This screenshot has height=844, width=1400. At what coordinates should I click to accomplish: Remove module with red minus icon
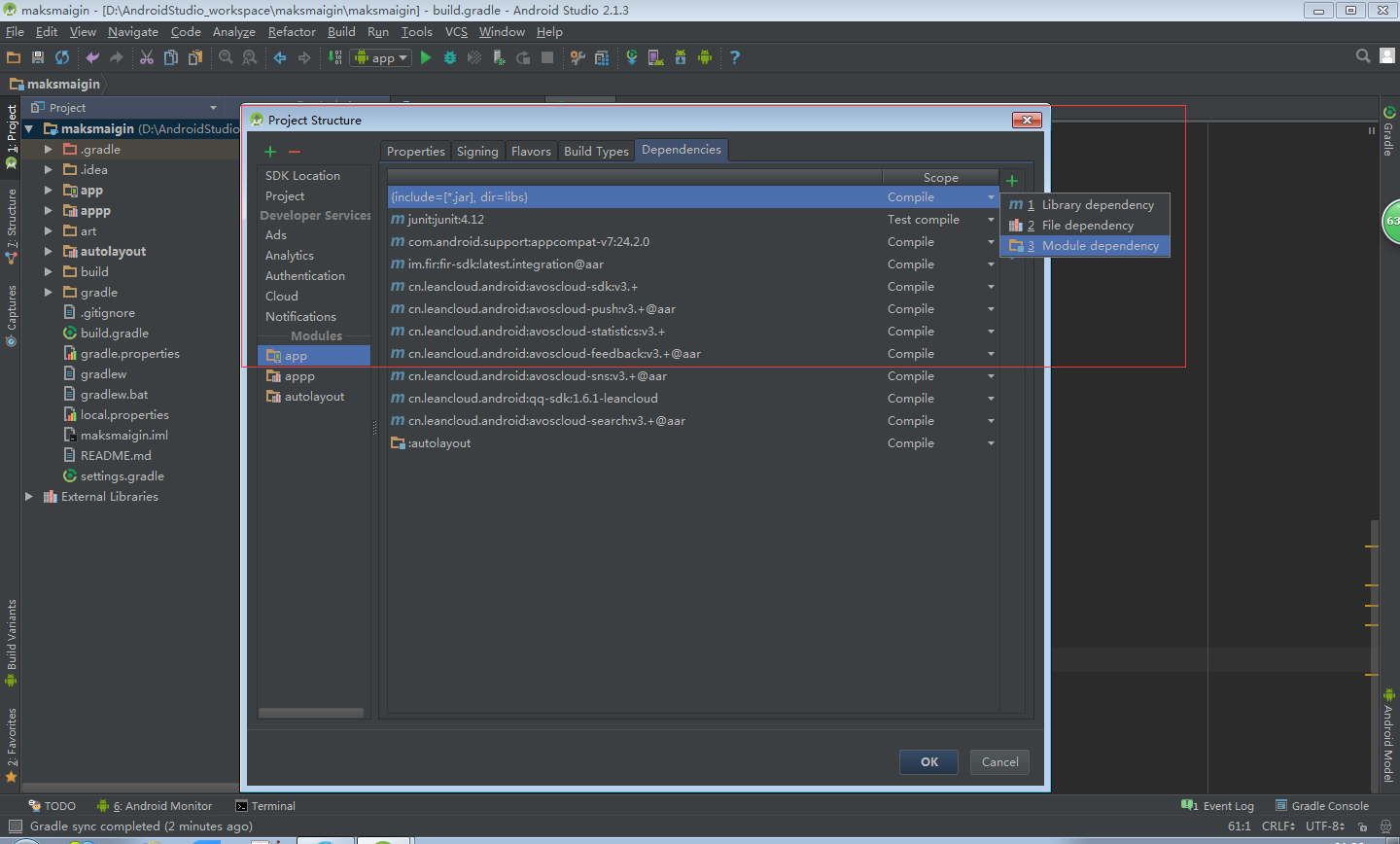(x=295, y=152)
